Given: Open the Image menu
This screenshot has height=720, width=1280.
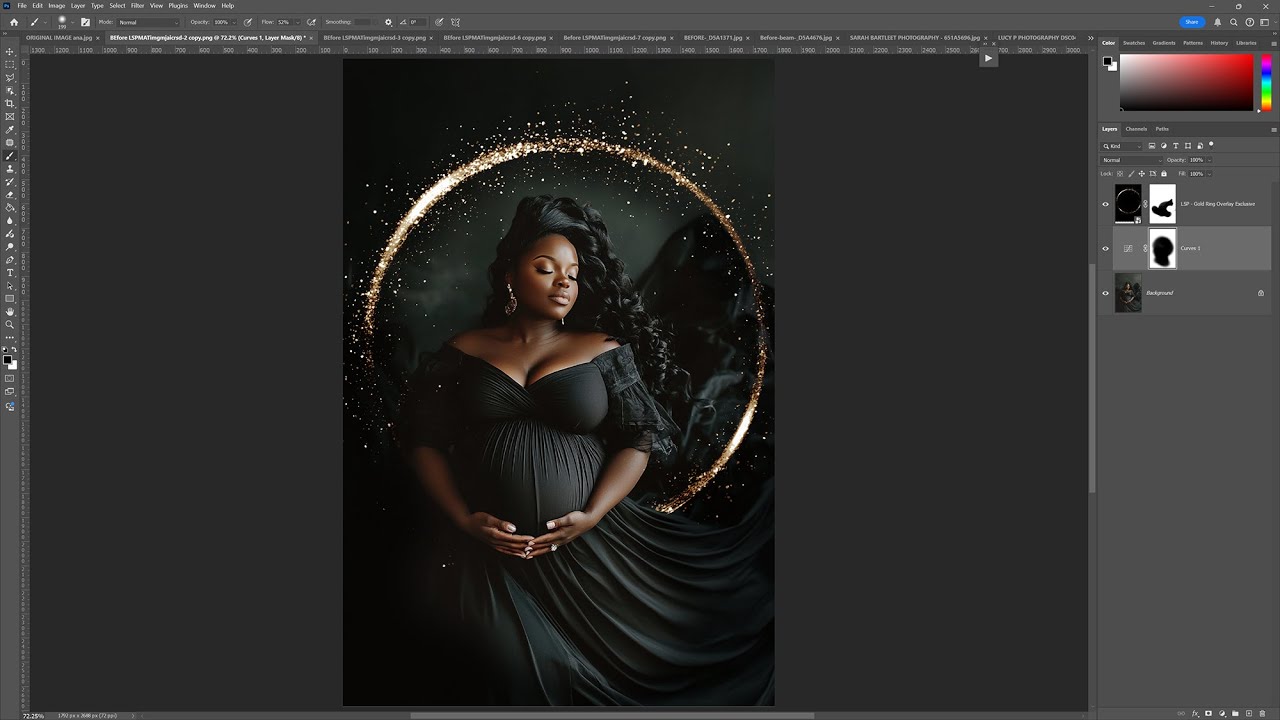Looking at the screenshot, I should (x=57, y=6).
